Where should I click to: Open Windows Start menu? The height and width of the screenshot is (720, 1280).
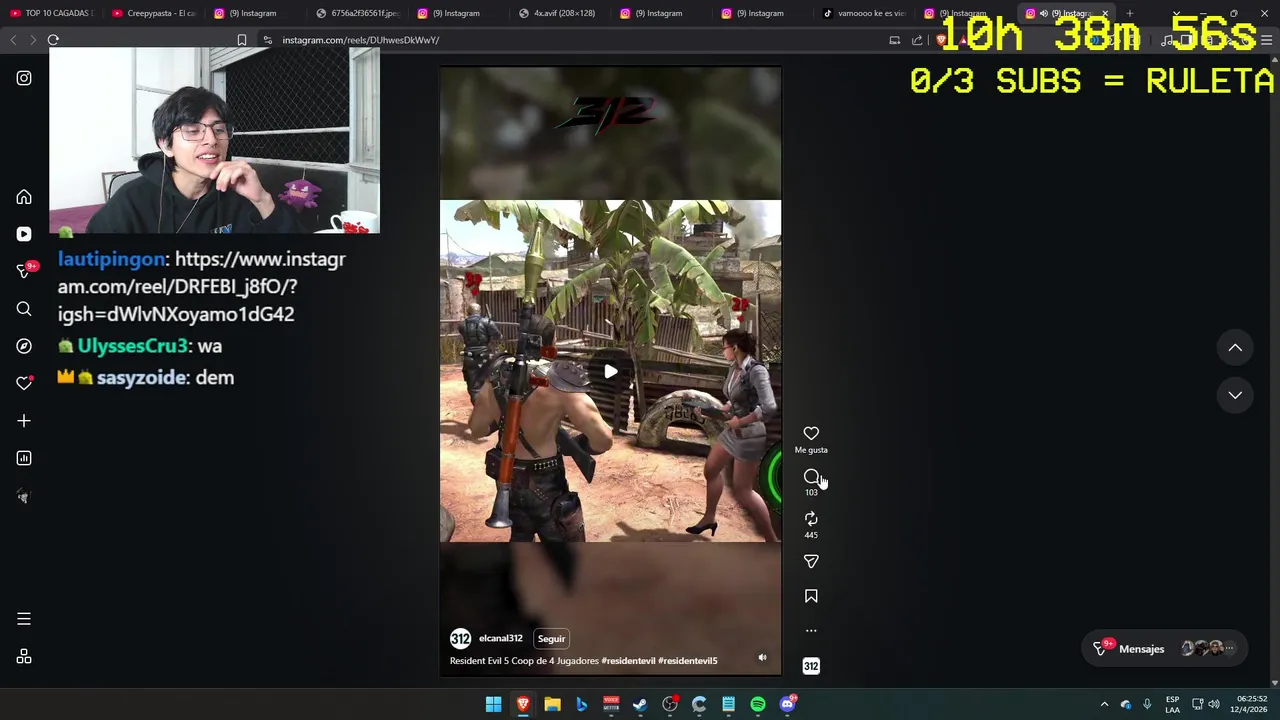[493, 705]
